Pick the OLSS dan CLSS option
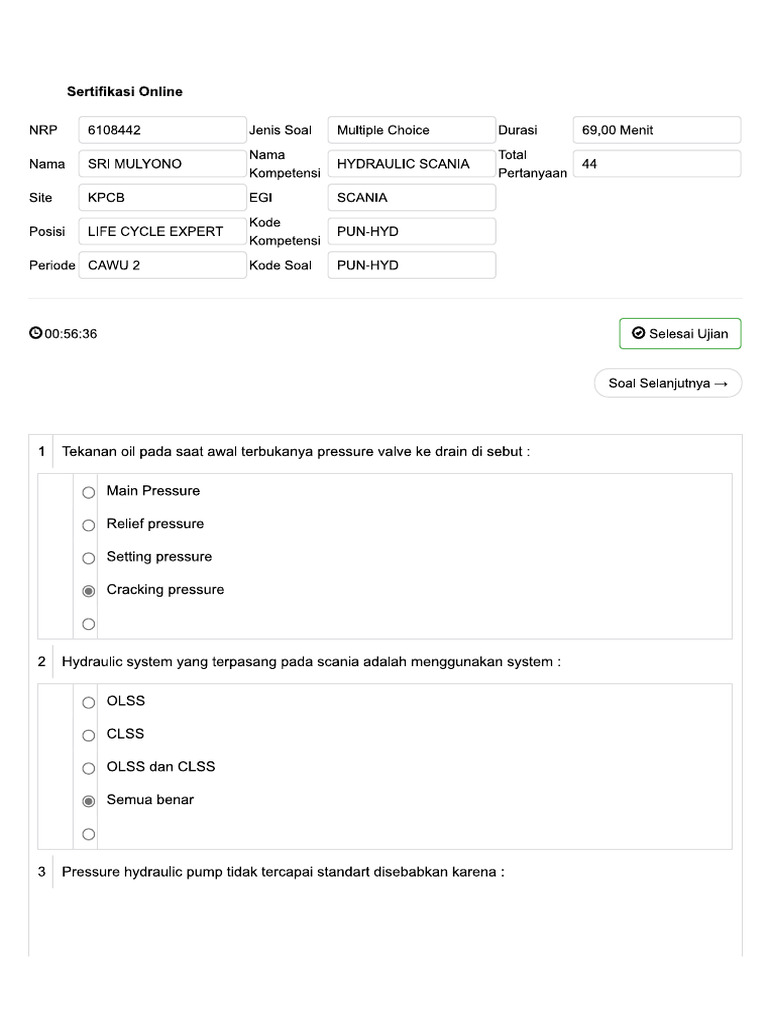Screen dimensions: 768x1024 89,768
